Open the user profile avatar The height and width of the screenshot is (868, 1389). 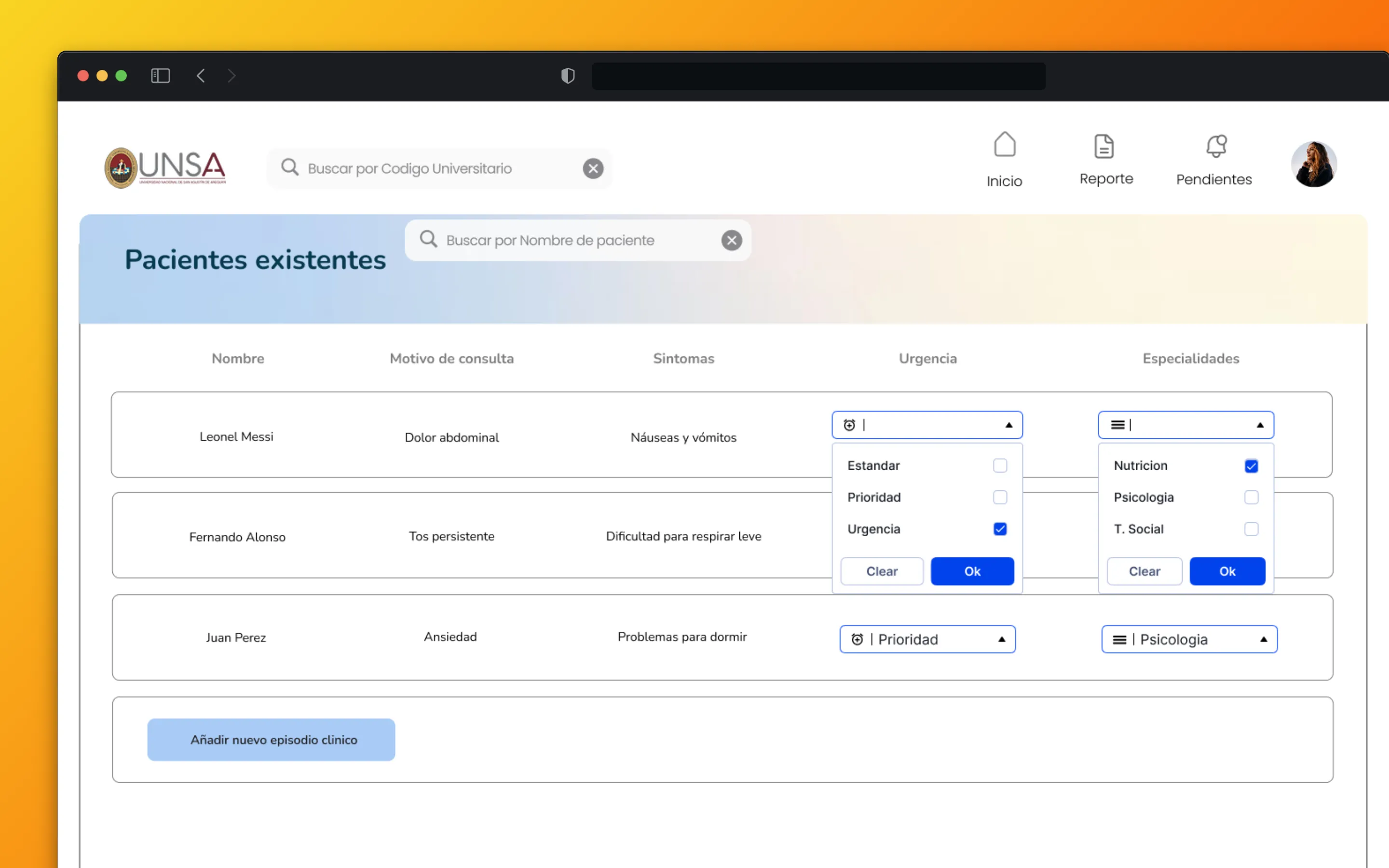[1314, 164]
